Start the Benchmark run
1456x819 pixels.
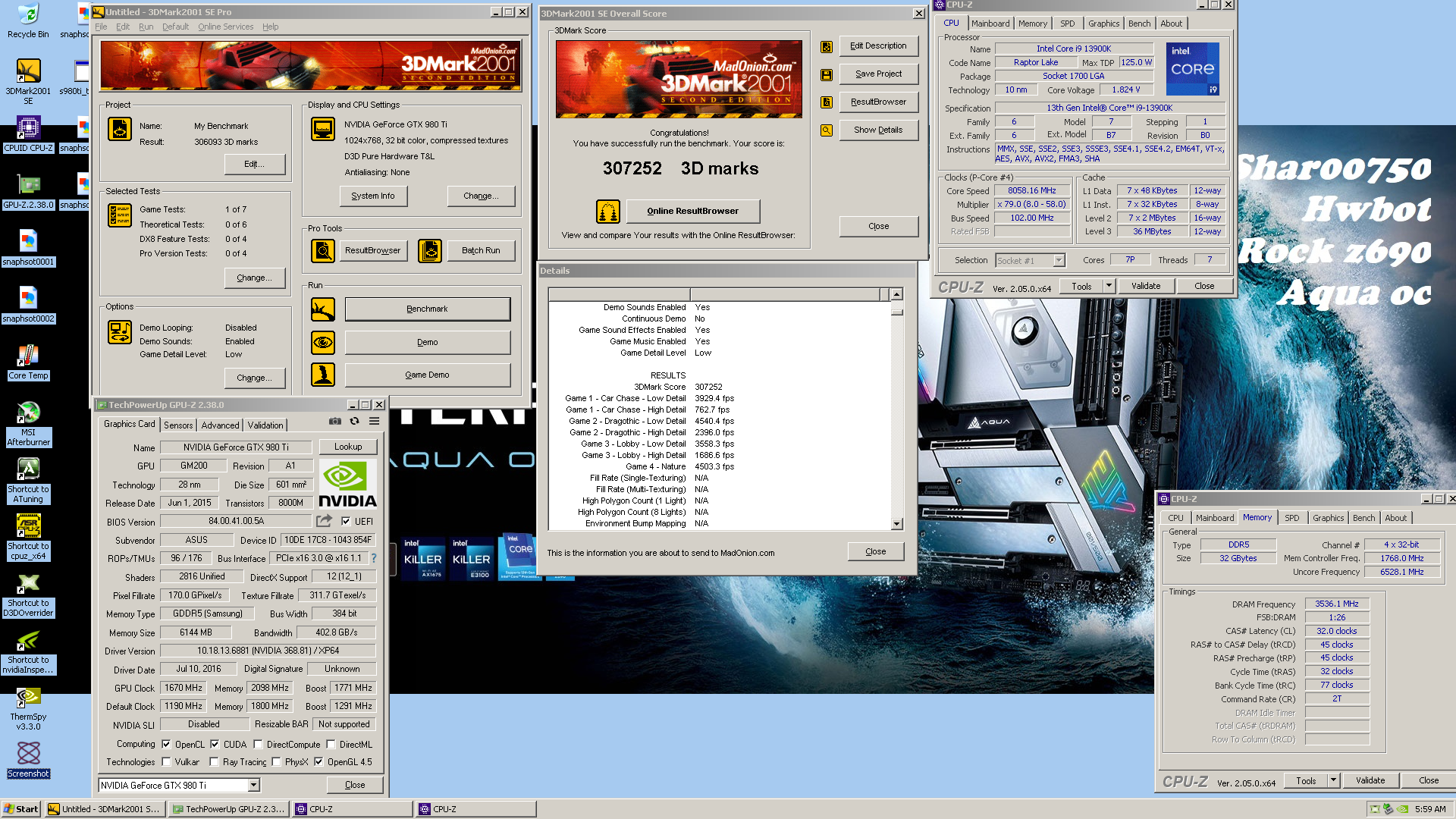427,309
